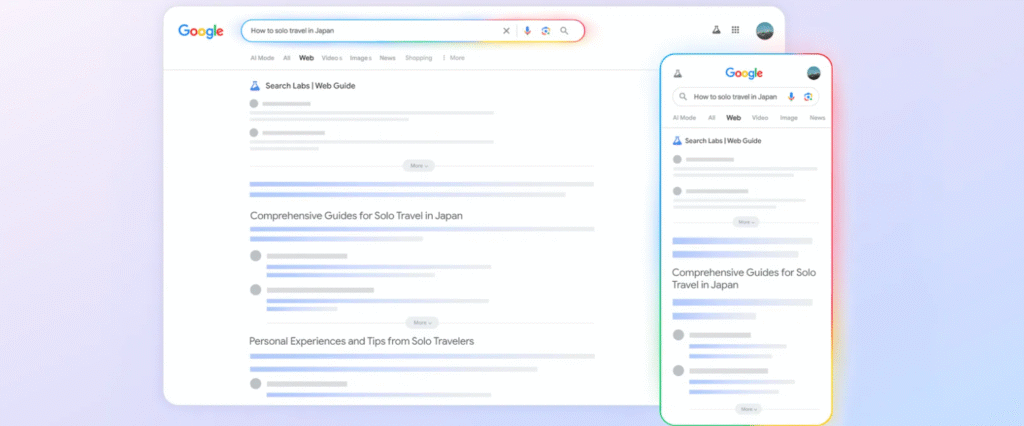Click the magnifier search icon on desktop

coord(564,31)
